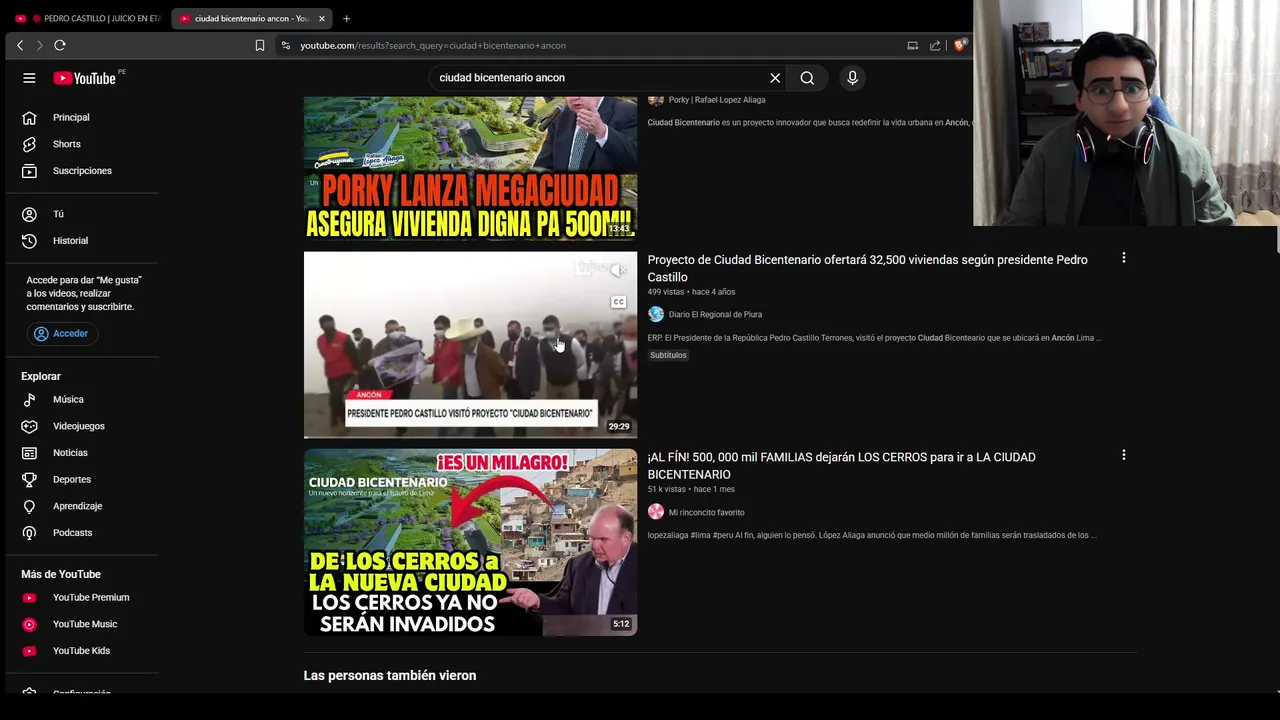1280x720 pixels.
Task: Go forward in the browser
Action: tap(40, 45)
